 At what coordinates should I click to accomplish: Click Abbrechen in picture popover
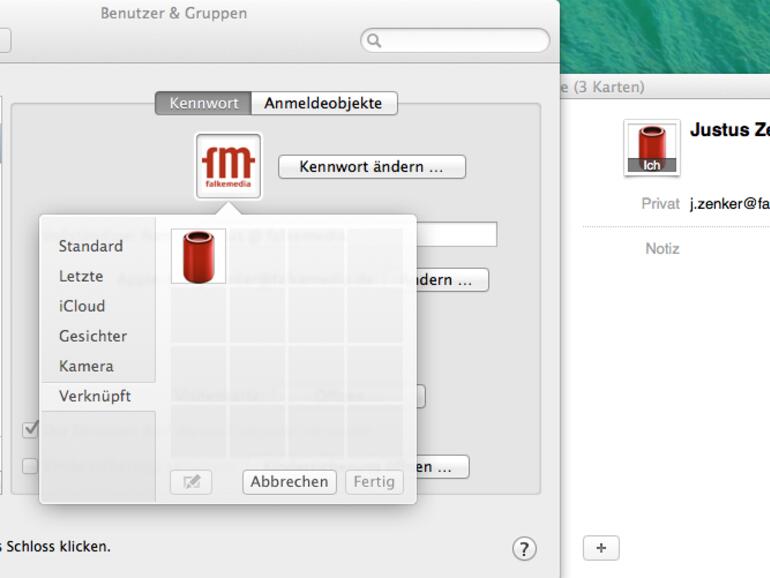[289, 482]
